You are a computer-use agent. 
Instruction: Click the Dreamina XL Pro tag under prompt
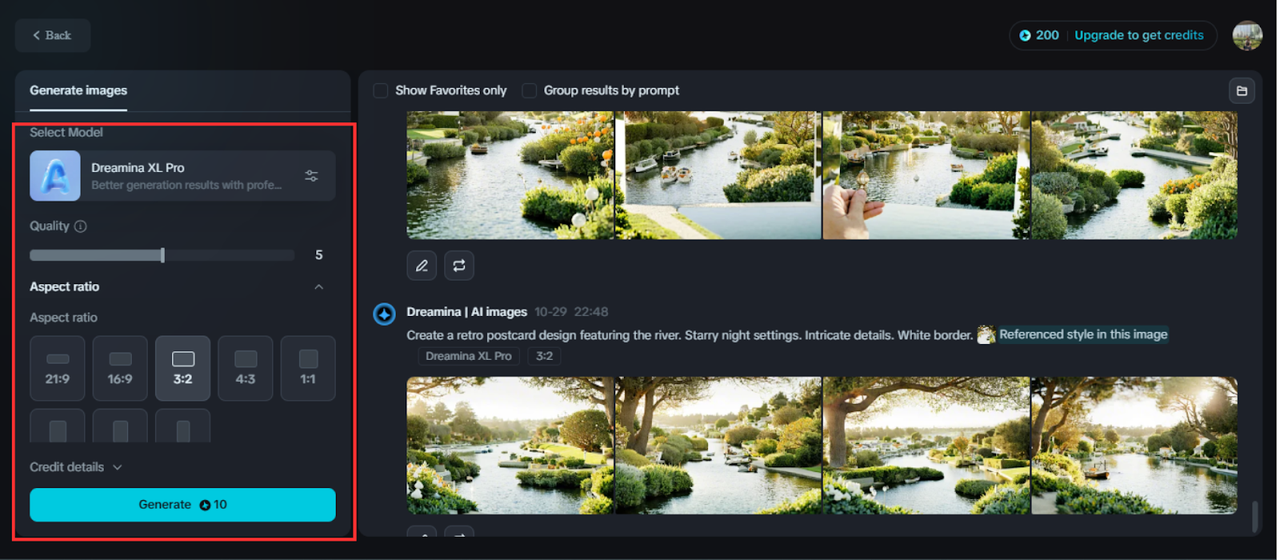(469, 356)
